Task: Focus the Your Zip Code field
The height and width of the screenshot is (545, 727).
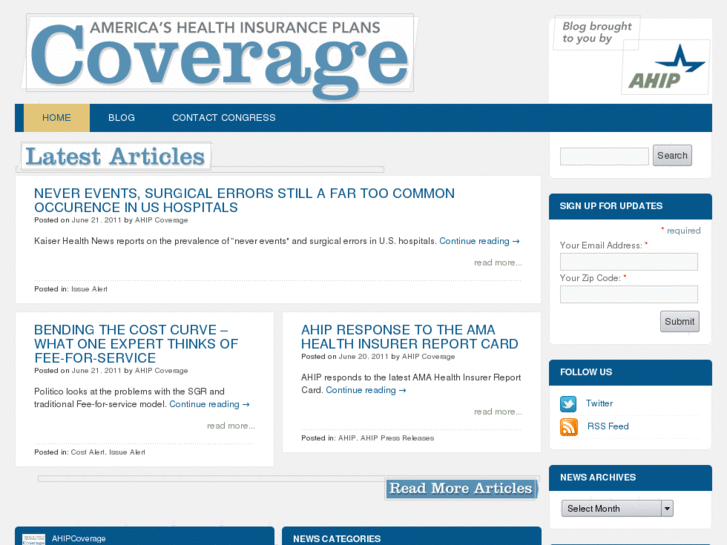Action: [x=629, y=295]
